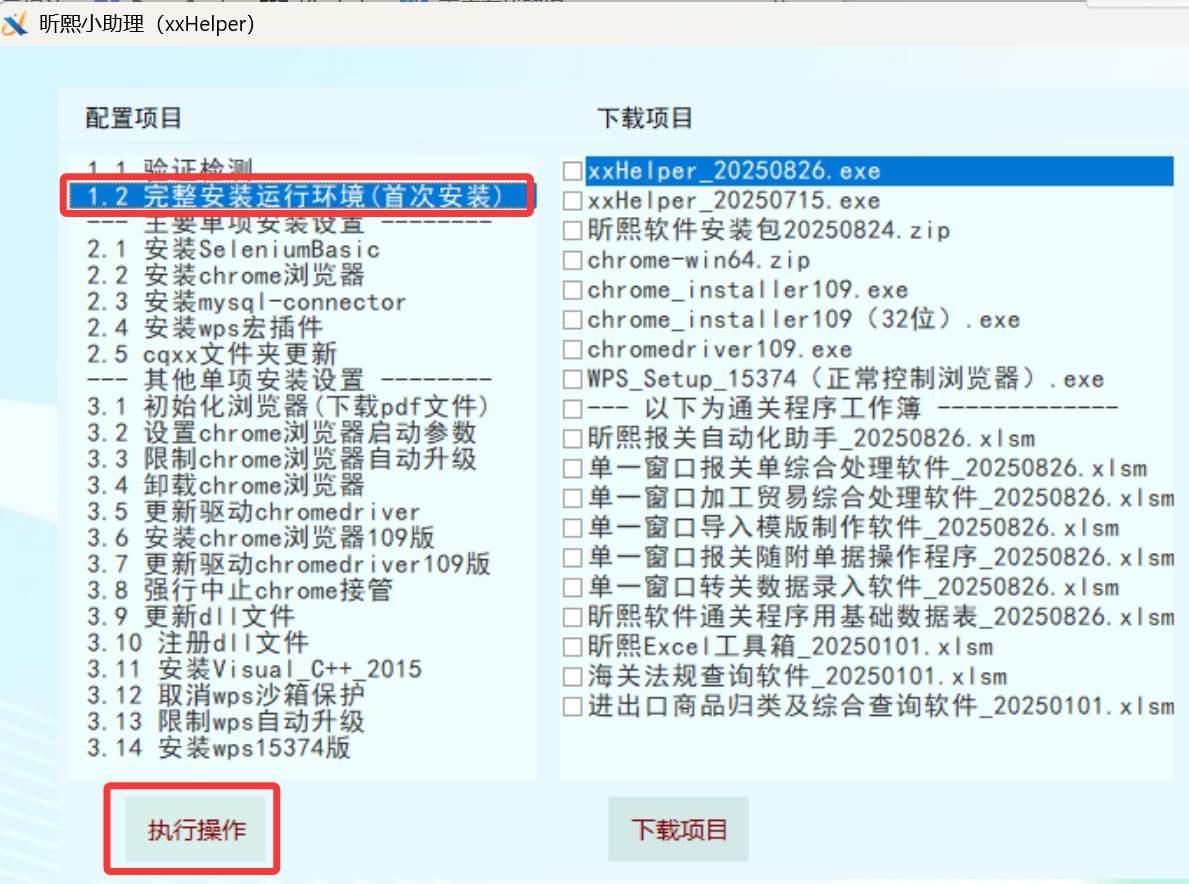Image resolution: width=1189 pixels, height=884 pixels.
Task: Choose 2.1 安装SeleniumBasic option
Action: [x=233, y=249]
